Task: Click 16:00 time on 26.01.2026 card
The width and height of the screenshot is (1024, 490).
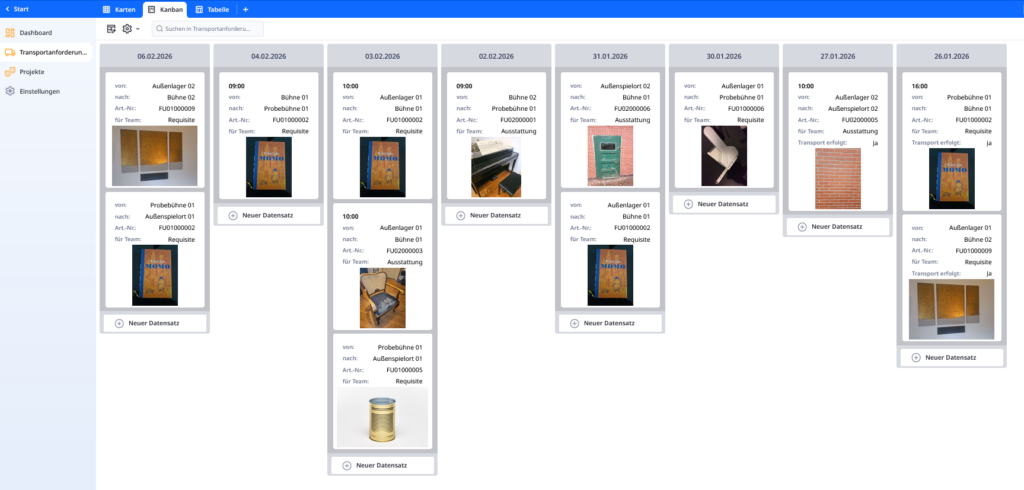Action: [x=920, y=86]
